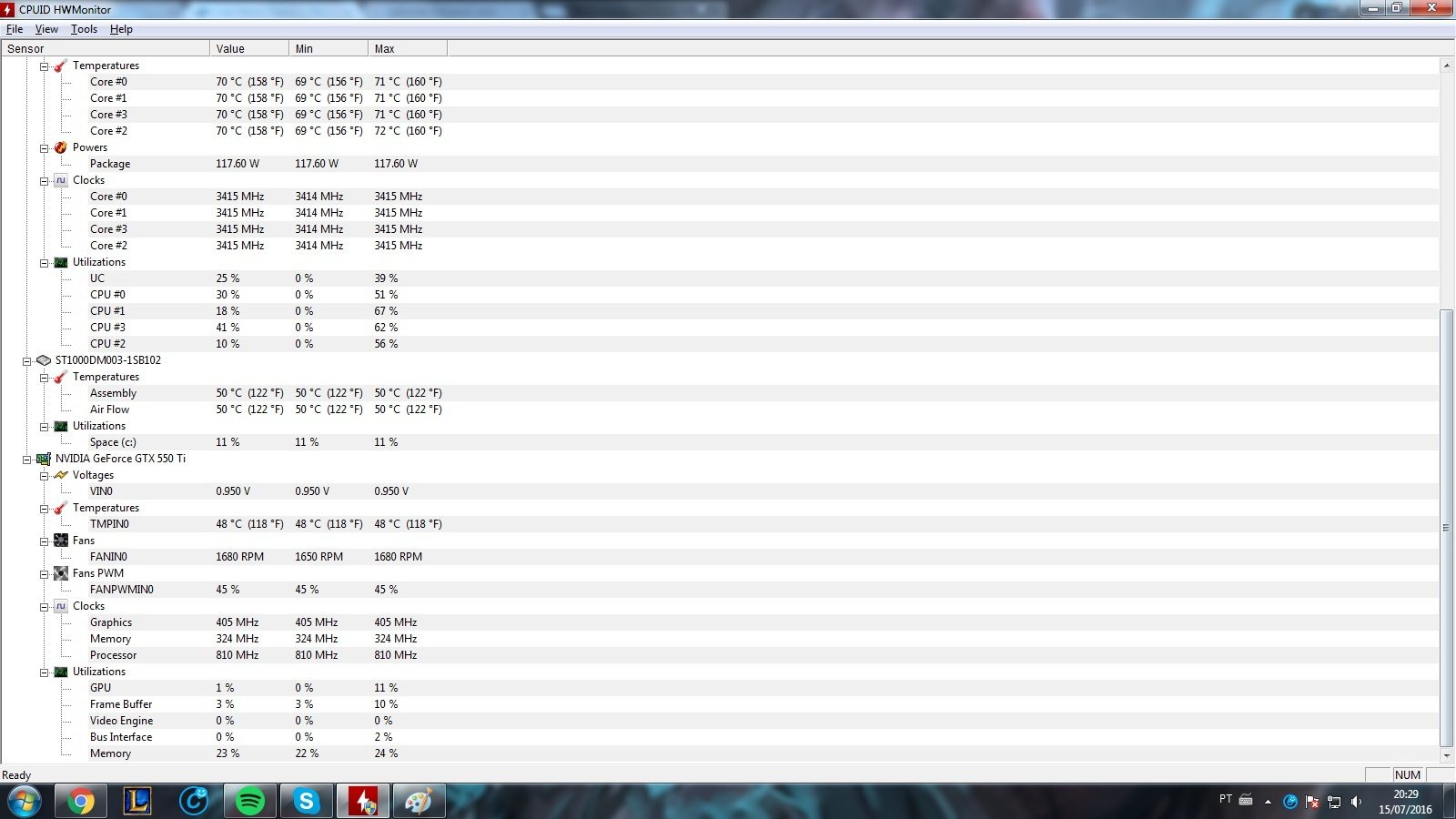This screenshot has height=819, width=1456.
Task: Collapse the NVIDIA GeForce GTX 550 Ti node
Action: coord(26,460)
